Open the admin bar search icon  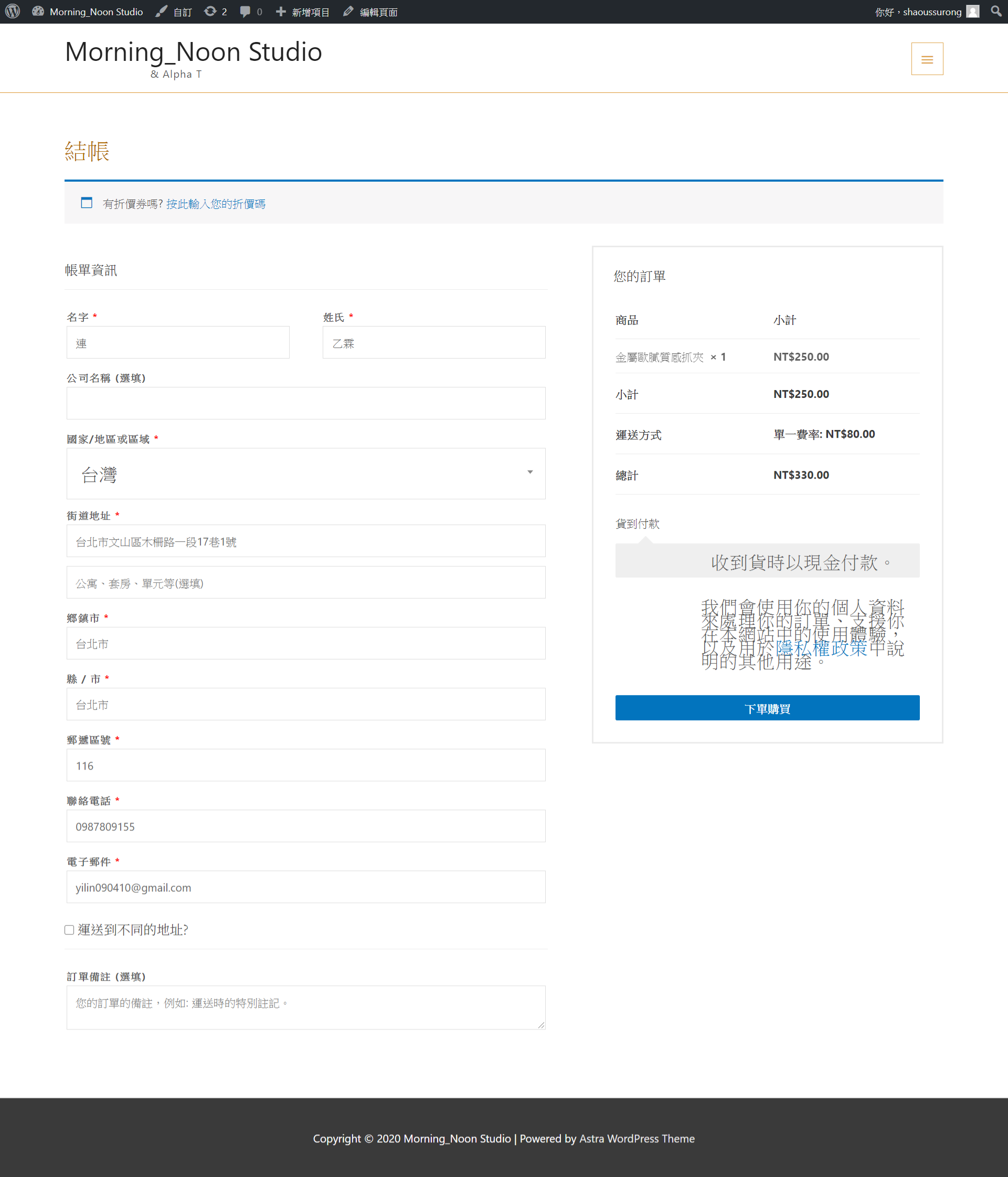click(x=995, y=12)
